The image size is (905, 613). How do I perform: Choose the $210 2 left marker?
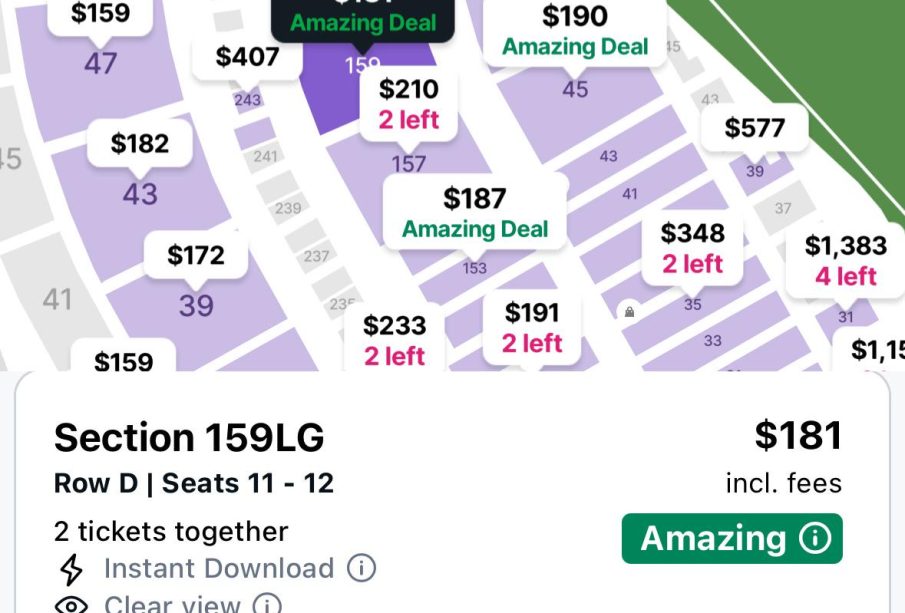409,104
